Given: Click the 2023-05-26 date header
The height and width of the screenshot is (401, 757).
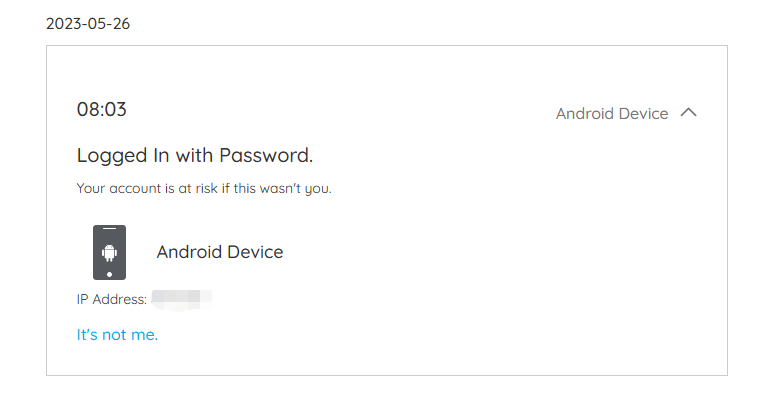Looking at the screenshot, I should point(88,24).
